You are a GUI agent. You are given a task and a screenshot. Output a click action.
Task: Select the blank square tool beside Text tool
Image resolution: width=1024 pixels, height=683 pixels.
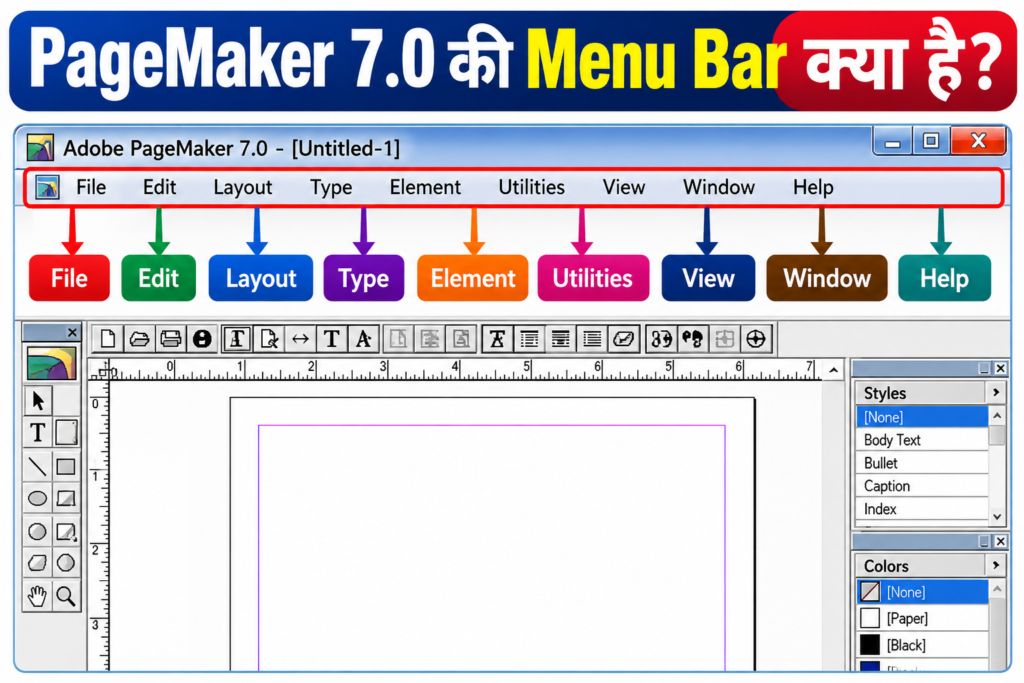[x=66, y=432]
